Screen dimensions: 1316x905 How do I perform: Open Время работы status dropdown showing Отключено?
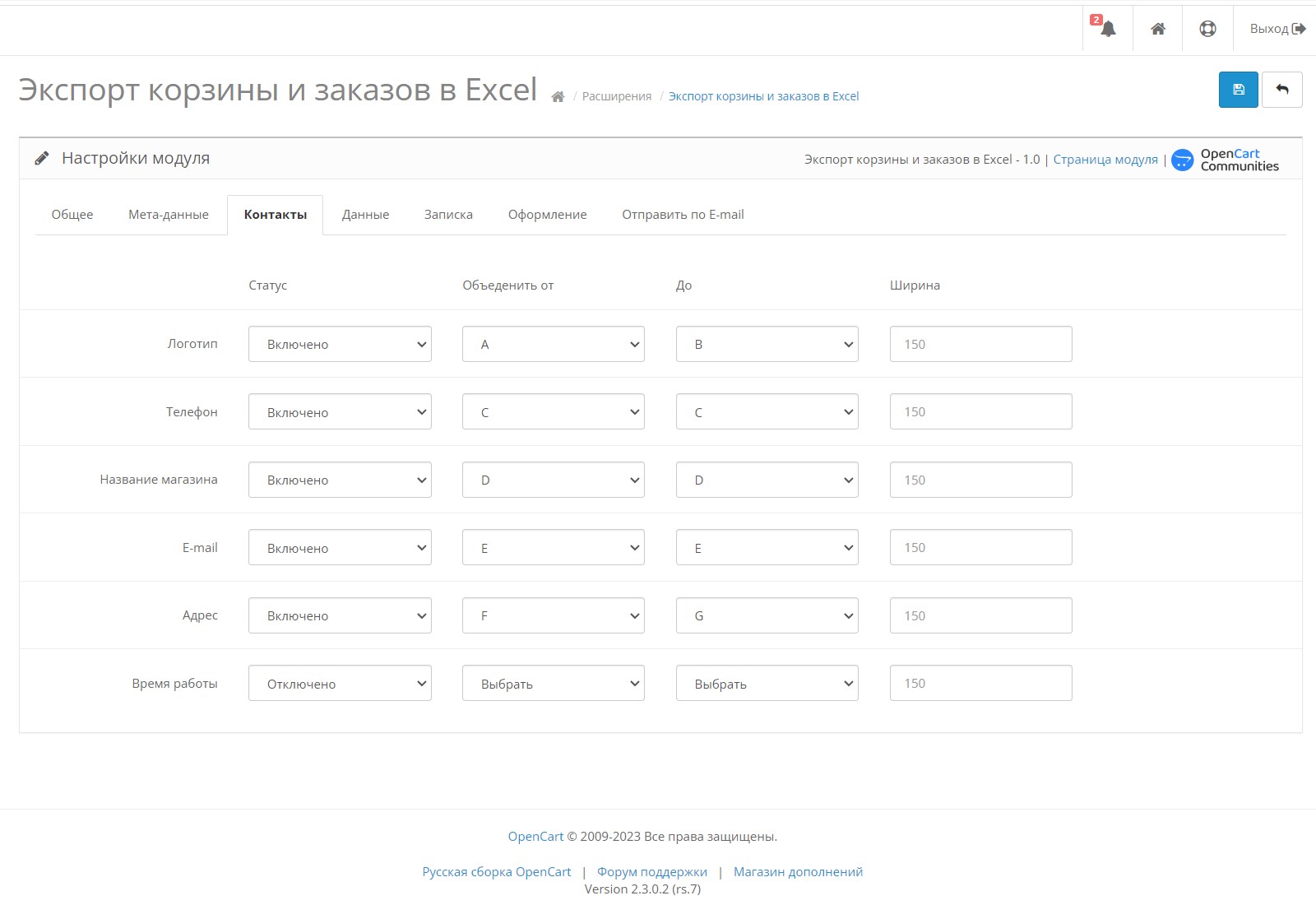pyautogui.click(x=340, y=683)
